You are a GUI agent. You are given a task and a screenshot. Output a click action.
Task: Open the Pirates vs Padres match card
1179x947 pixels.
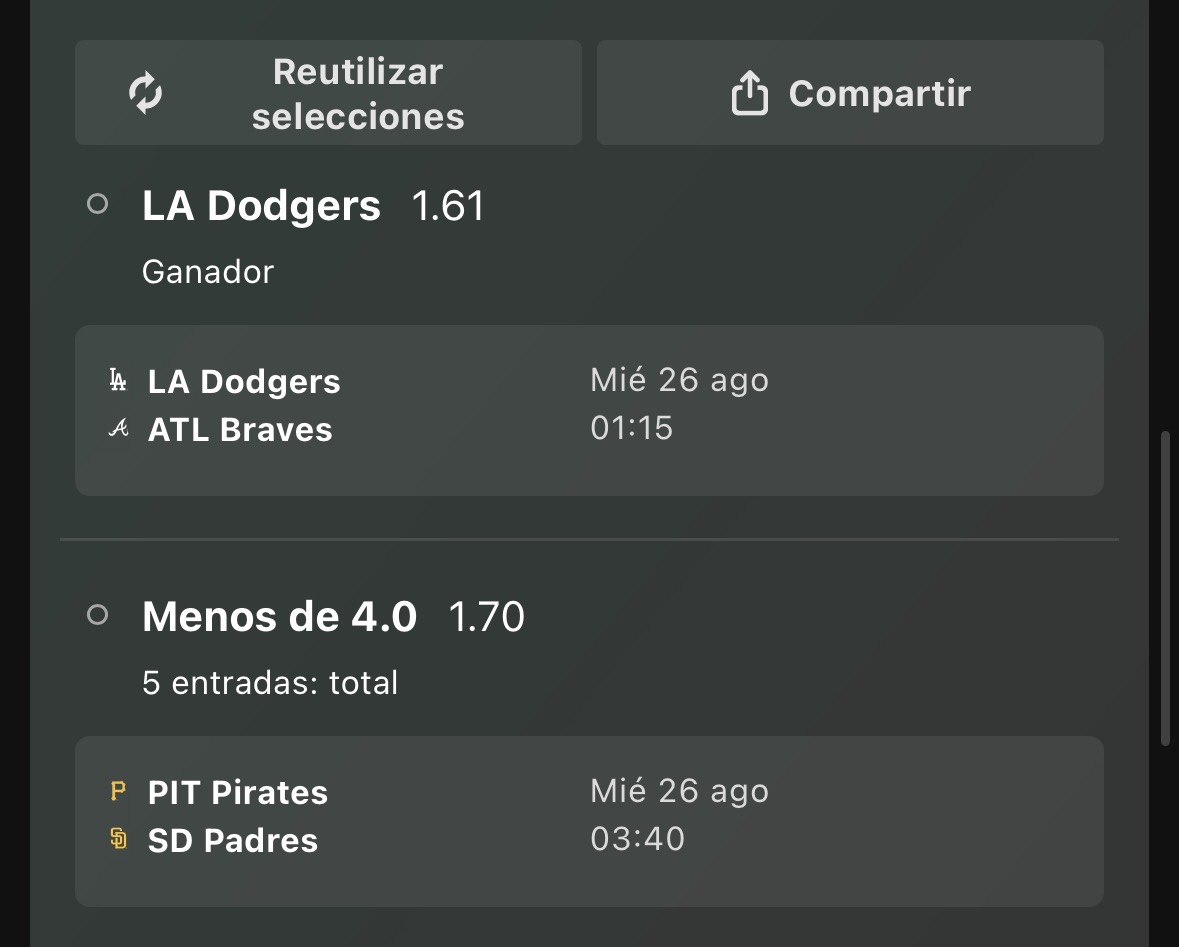590,821
